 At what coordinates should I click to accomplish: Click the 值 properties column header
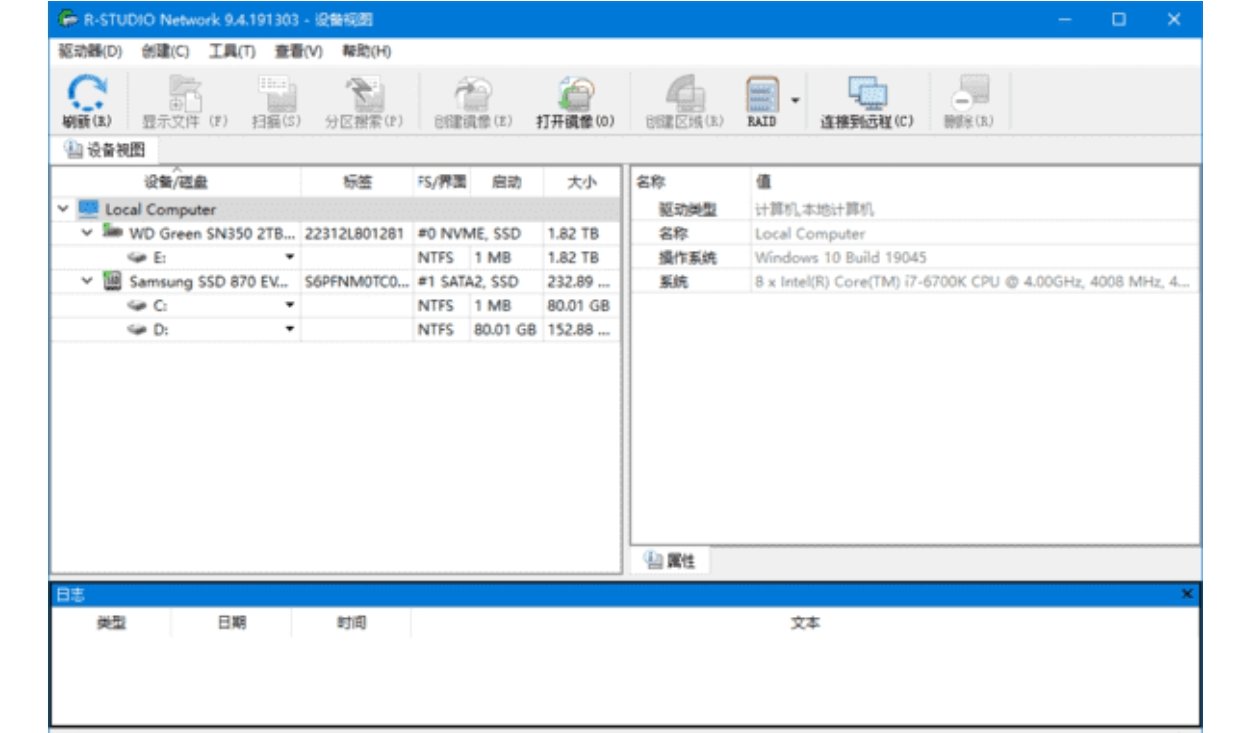point(763,182)
